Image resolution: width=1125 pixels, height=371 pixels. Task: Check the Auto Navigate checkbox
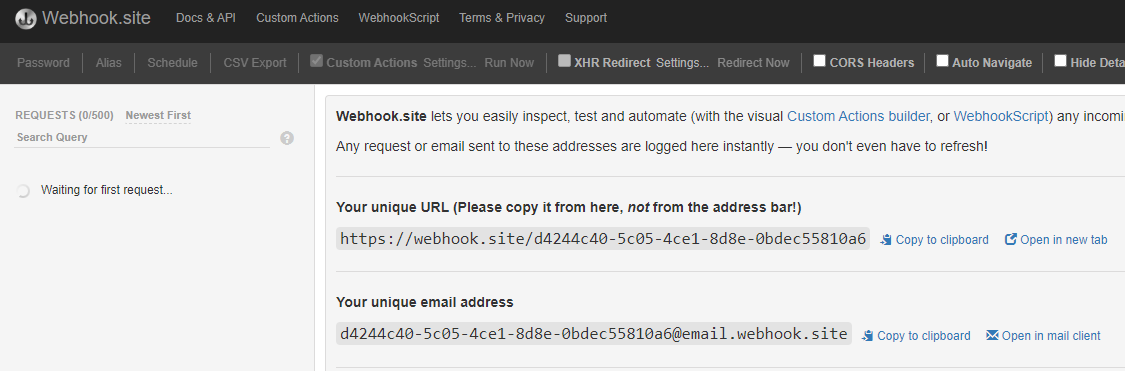point(942,61)
